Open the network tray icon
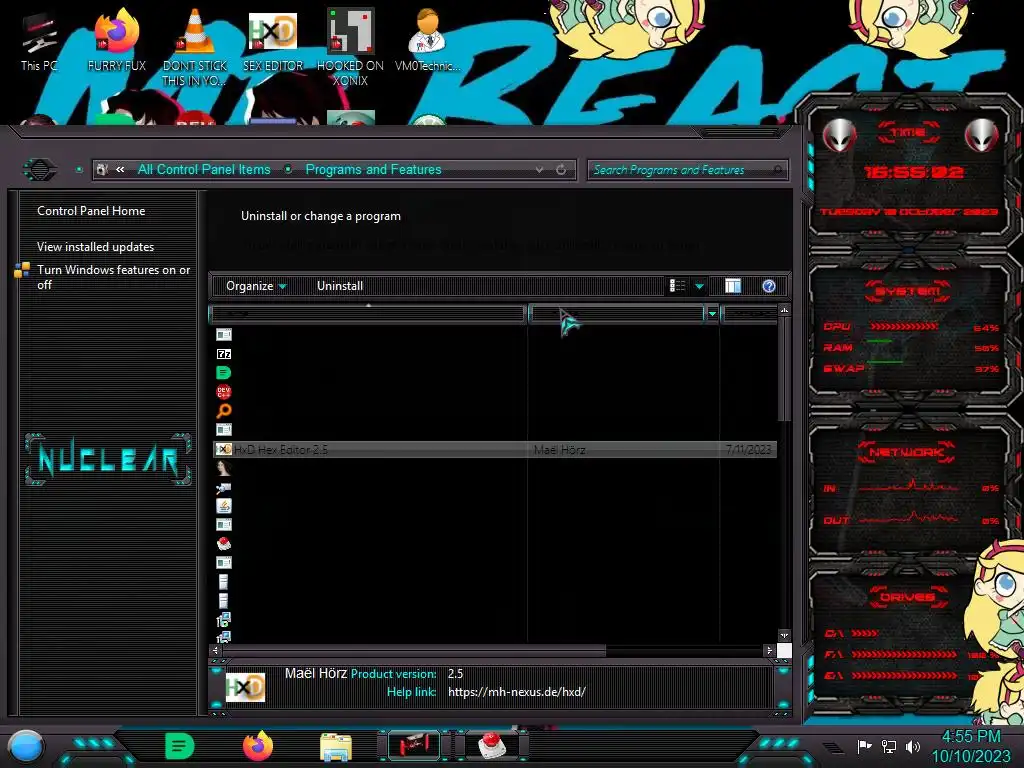Screen dimensions: 1024x768 tap(889, 746)
